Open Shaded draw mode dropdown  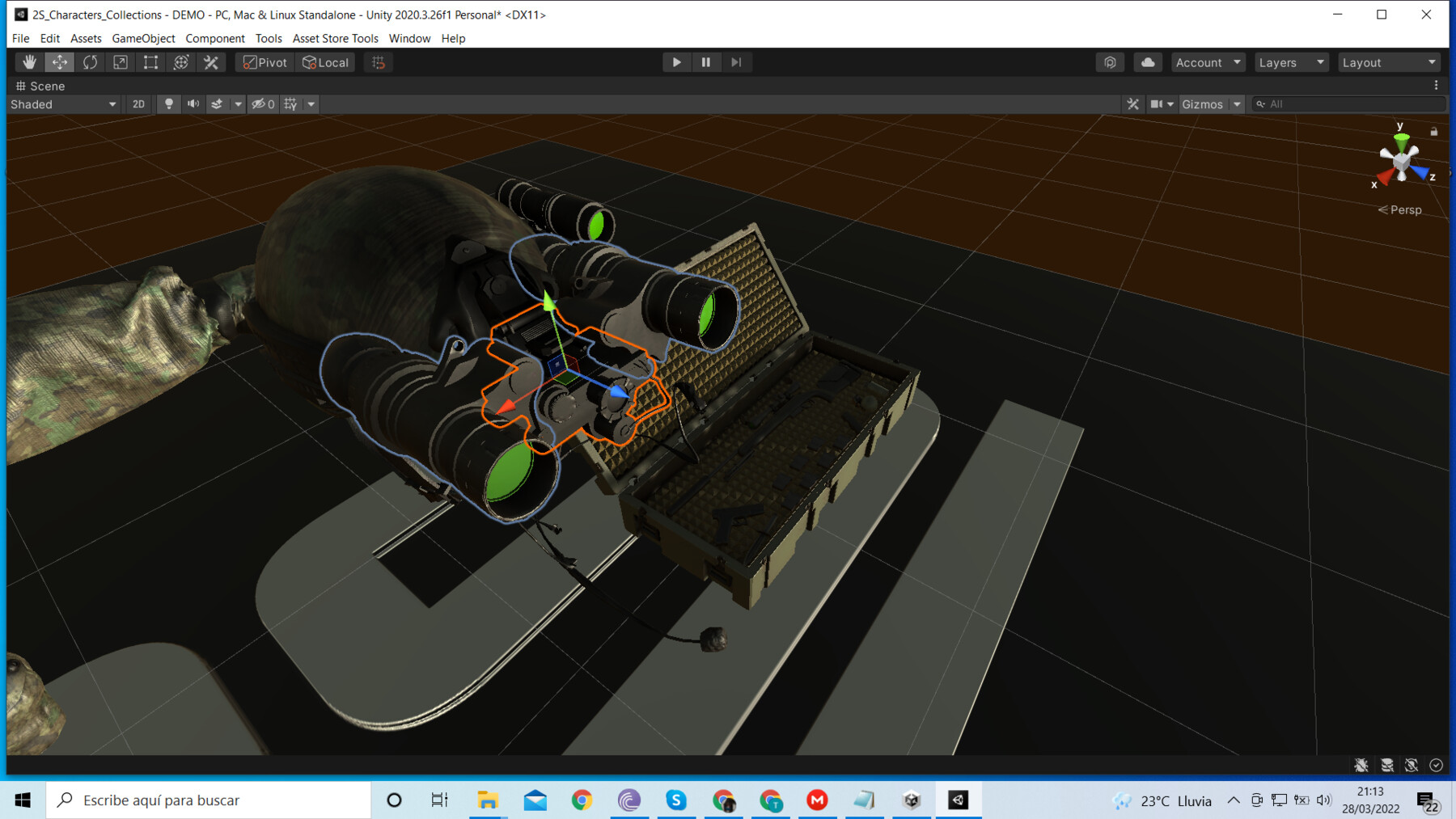pos(63,104)
